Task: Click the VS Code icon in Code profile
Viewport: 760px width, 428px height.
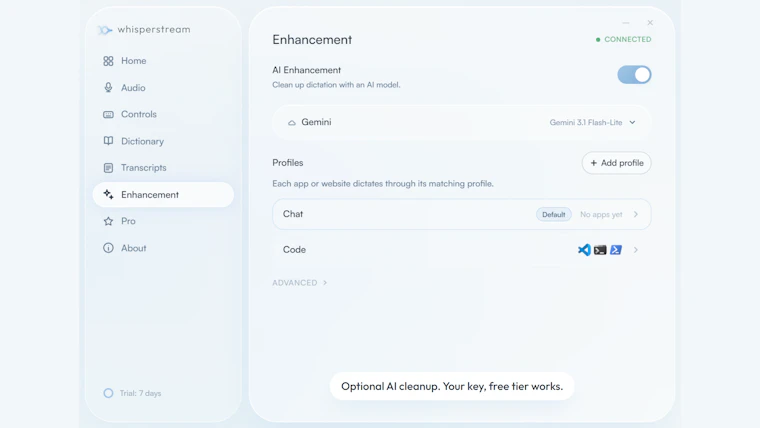Action: coord(584,250)
